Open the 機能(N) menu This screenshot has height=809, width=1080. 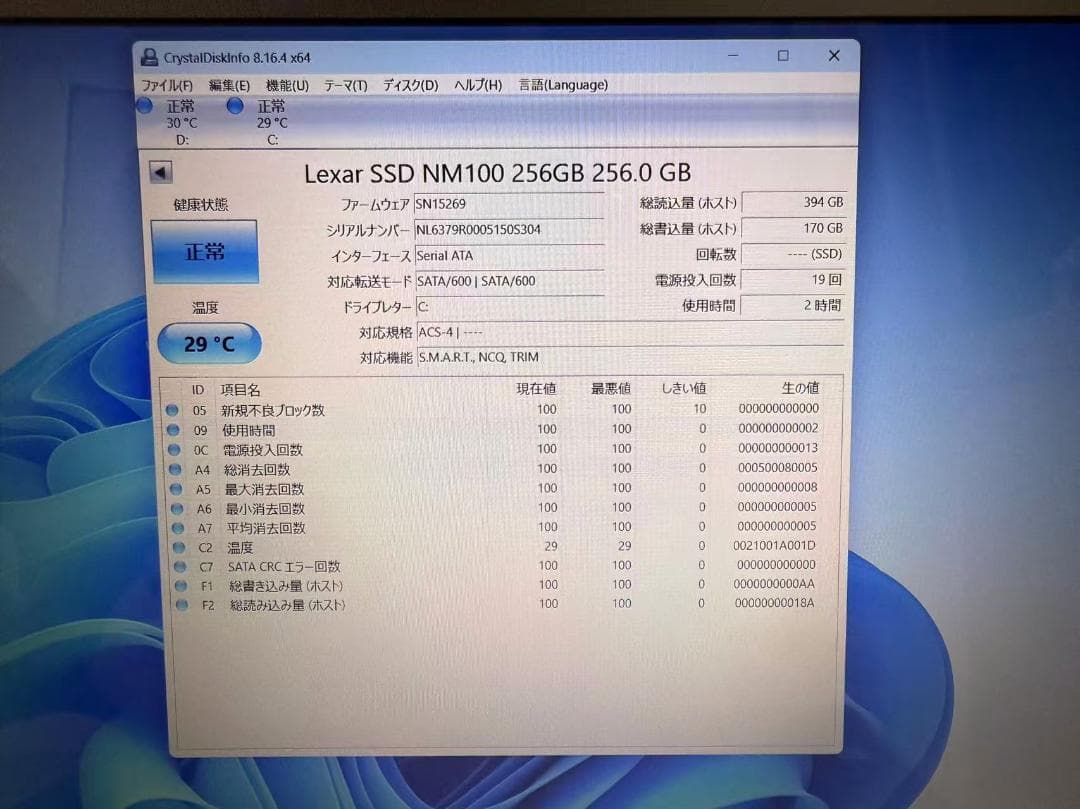pos(287,85)
